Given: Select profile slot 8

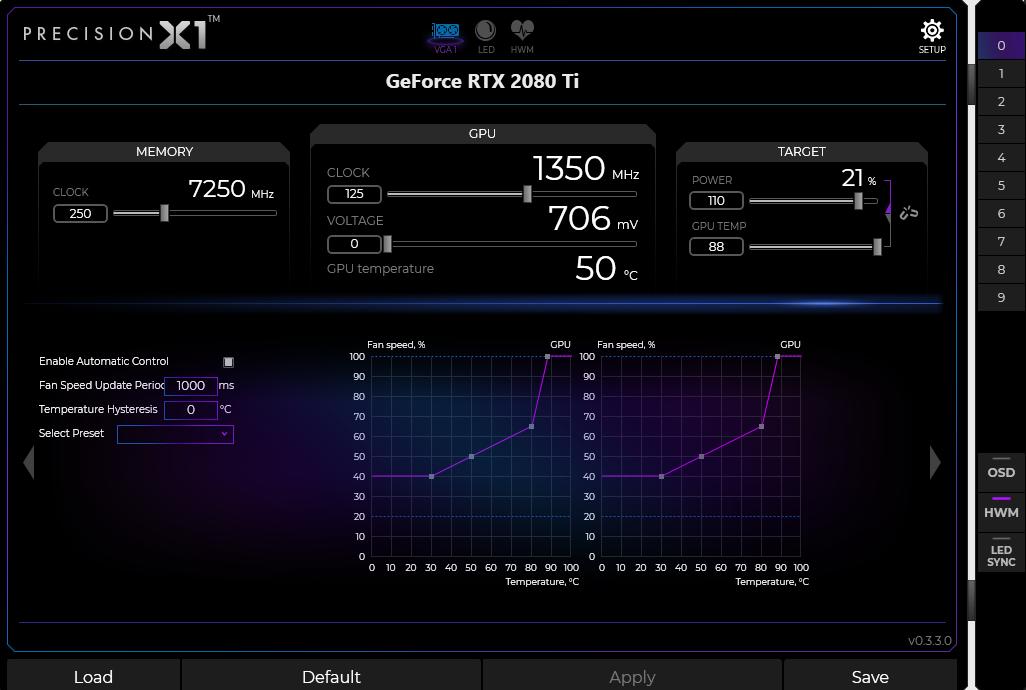Looking at the screenshot, I should pyautogui.click(x=1001, y=269).
